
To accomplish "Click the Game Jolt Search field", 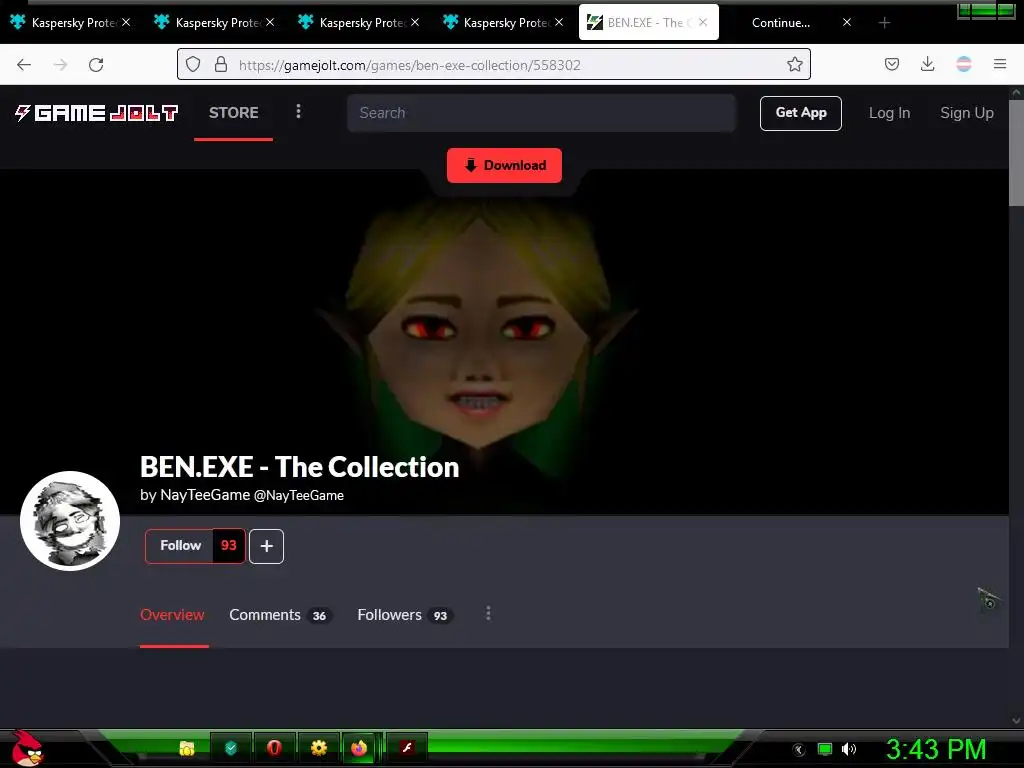I will 541,113.
